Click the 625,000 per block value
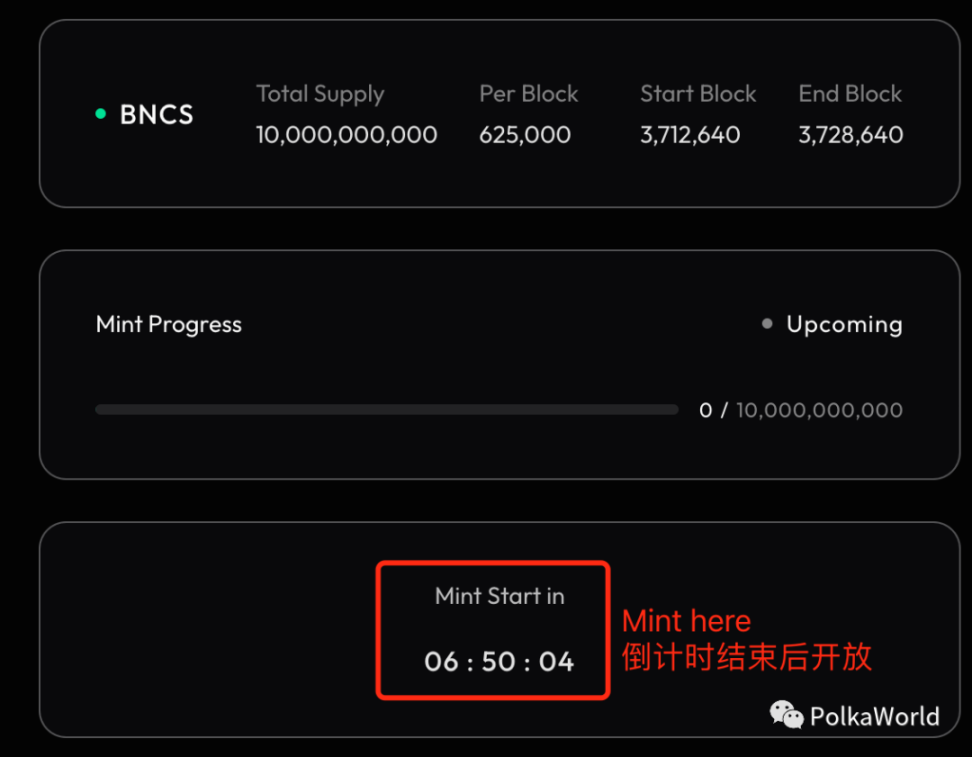The height and width of the screenshot is (757, 972). click(x=524, y=135)
